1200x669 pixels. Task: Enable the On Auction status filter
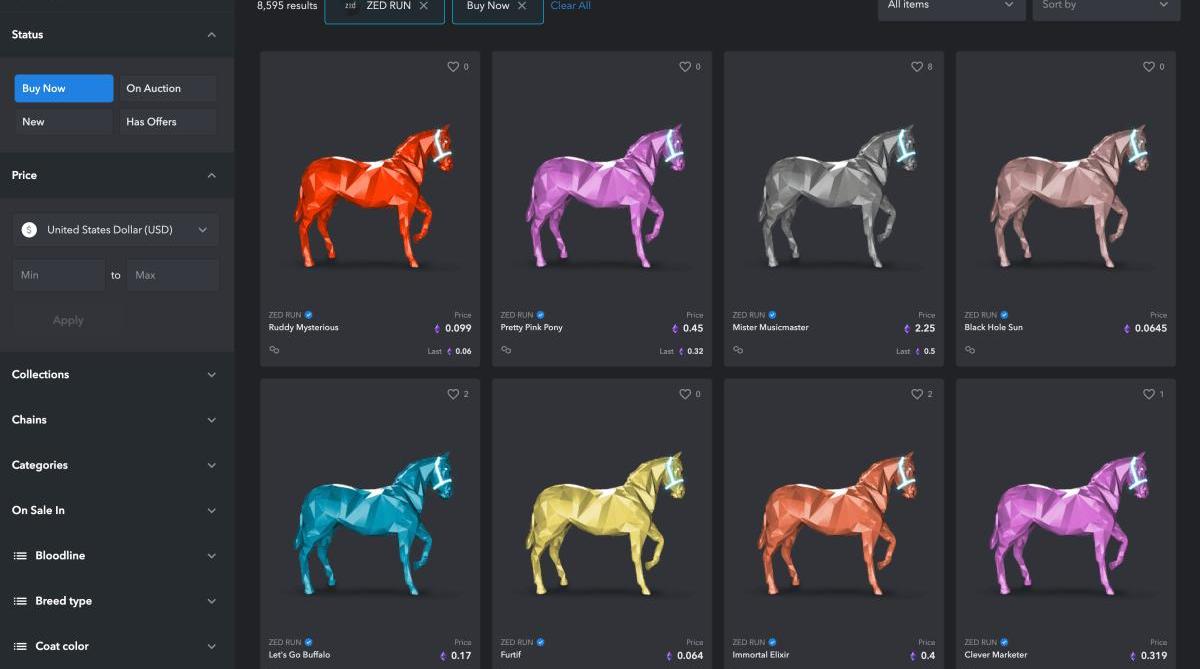pos(168,88)
